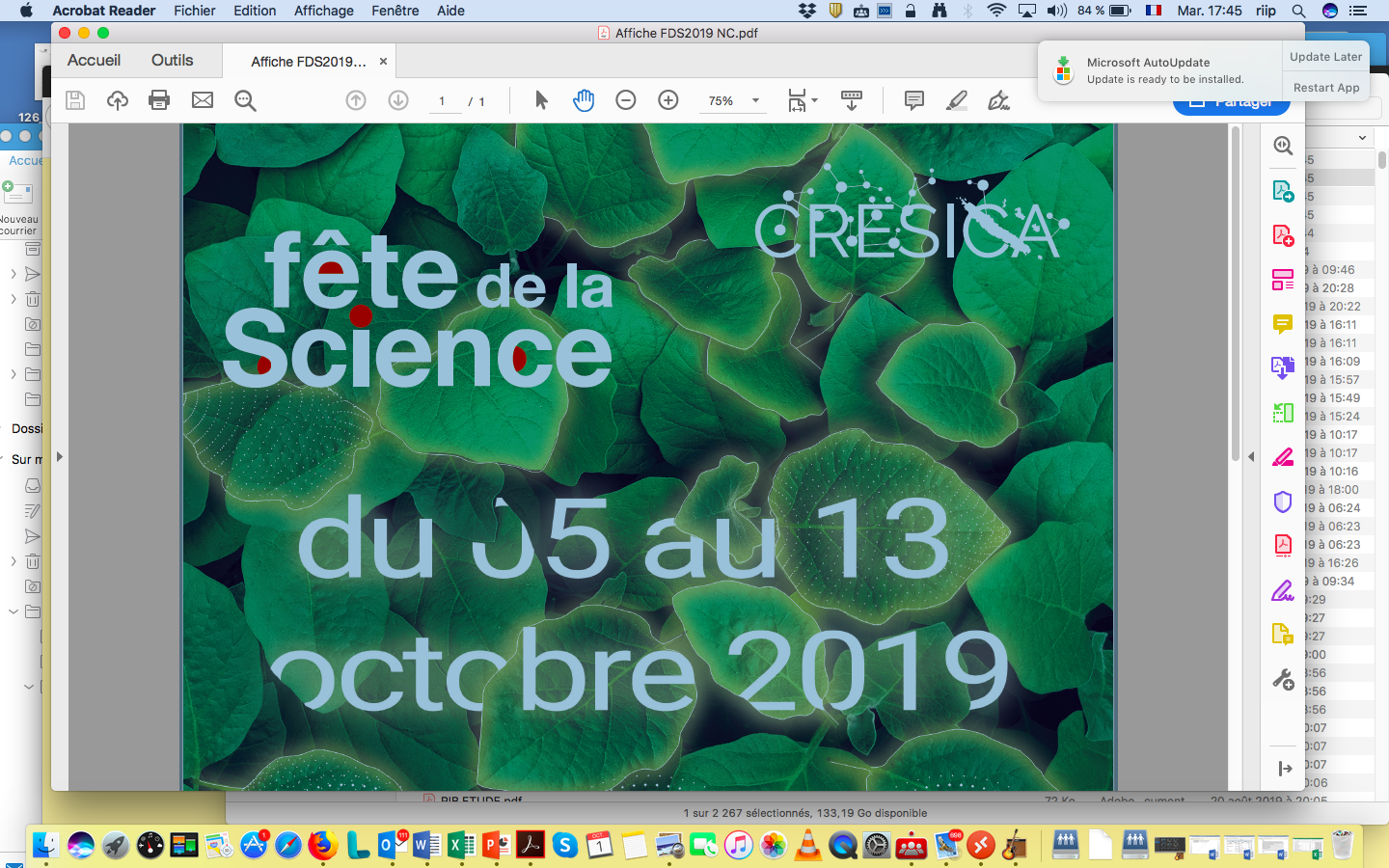Open Protect shield tool in right pane
The width and height of the screenshot is (1389, 868).
[x=1283, y=502]
